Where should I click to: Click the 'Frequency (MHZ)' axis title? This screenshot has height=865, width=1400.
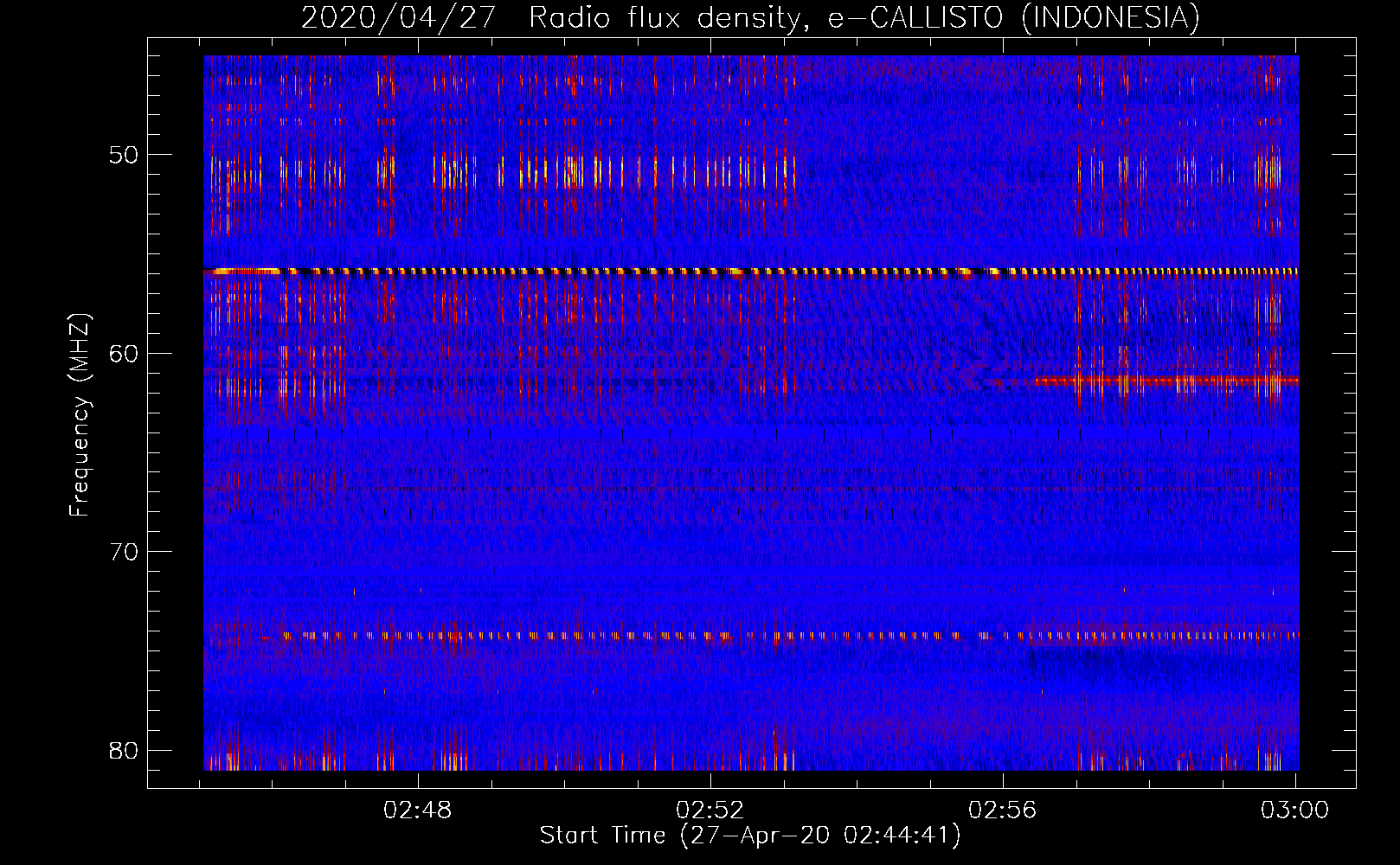[x=80, y=415]
